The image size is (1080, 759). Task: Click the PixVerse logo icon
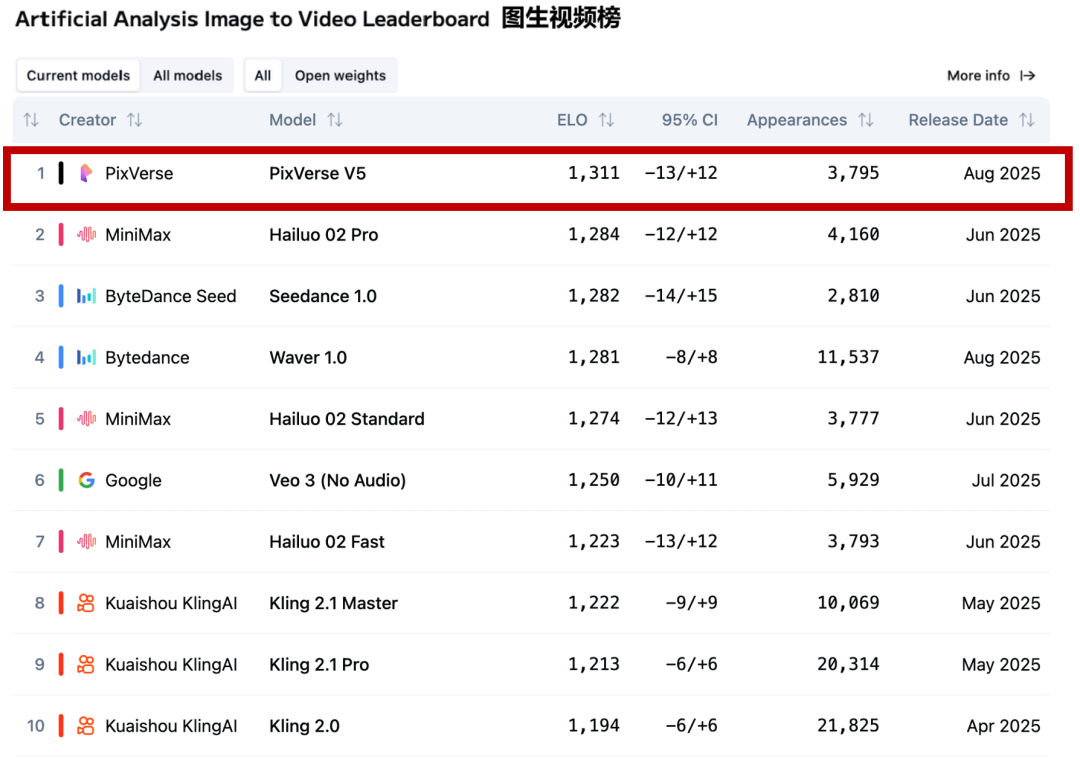(86, 174)
